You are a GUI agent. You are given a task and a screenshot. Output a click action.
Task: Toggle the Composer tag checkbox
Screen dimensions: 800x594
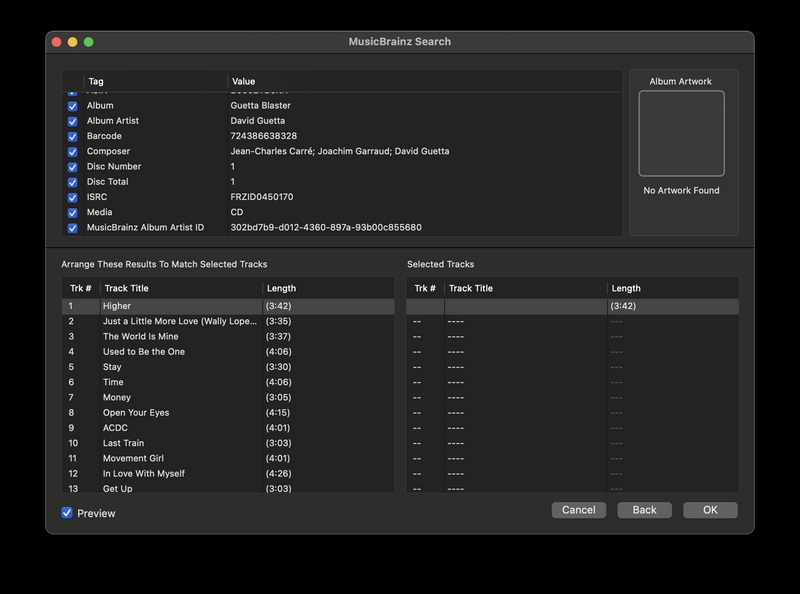(x=72, y=152)
